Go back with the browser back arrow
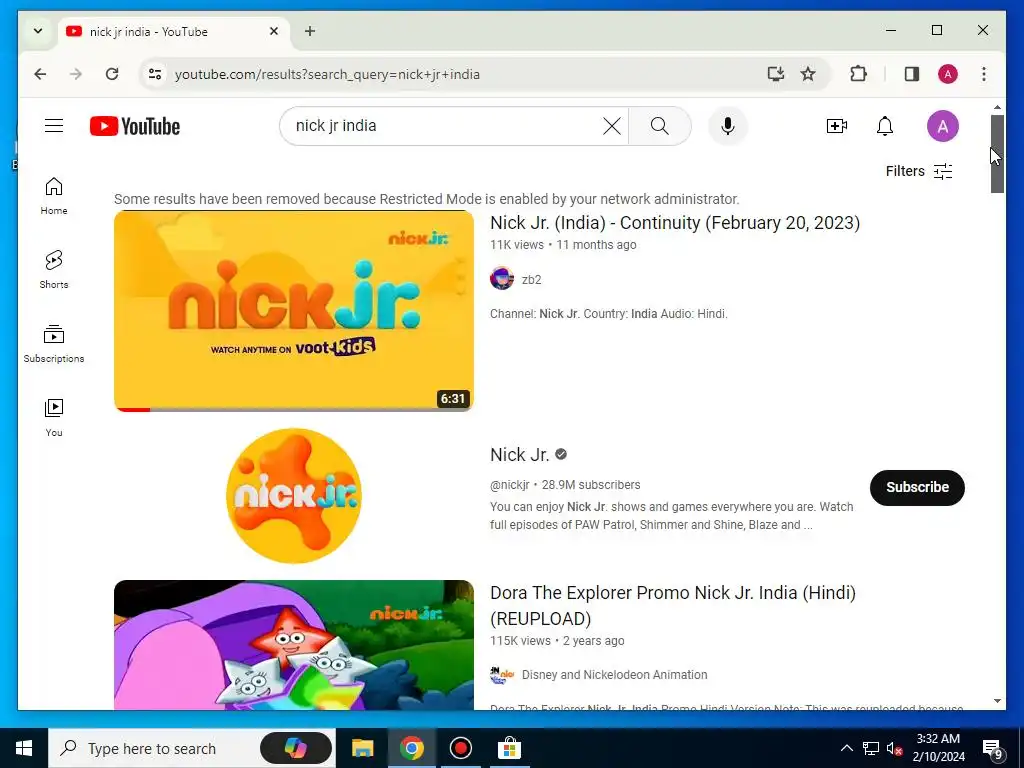The width and height of the screenshot is (1024, 768). 40,74
